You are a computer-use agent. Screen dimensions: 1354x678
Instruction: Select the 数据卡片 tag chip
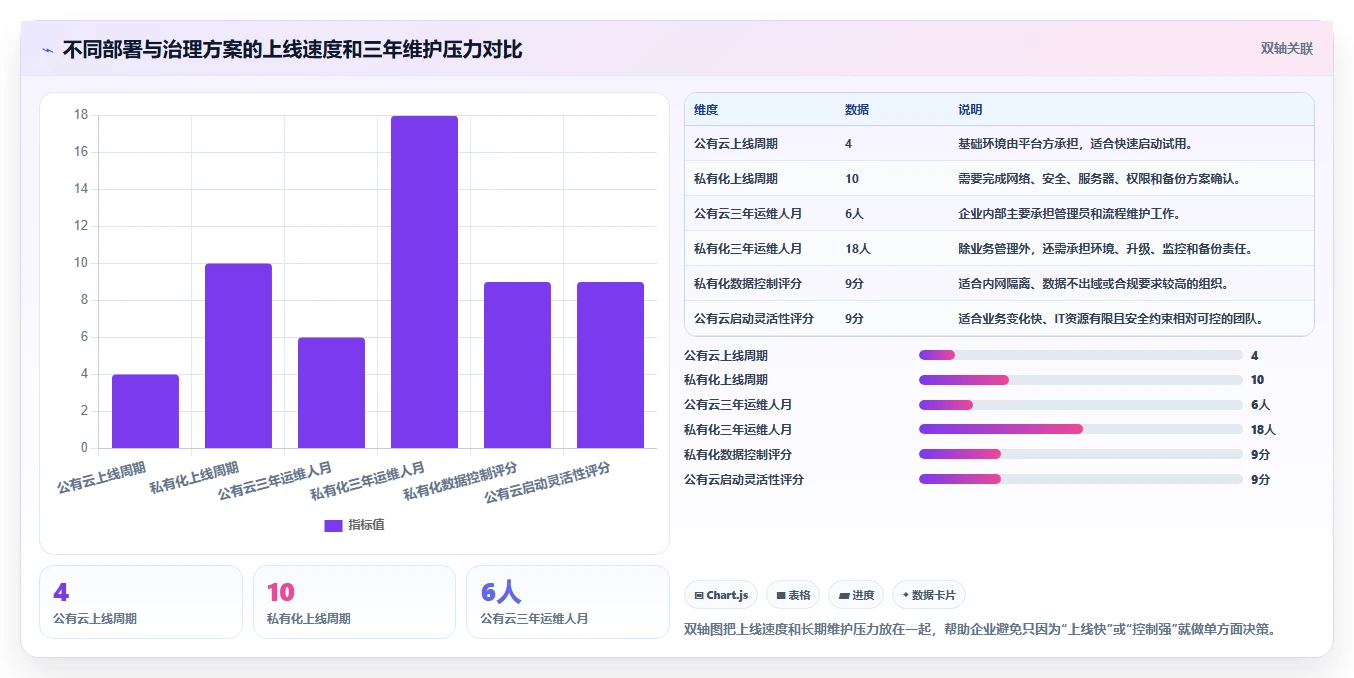pos(928,595)
